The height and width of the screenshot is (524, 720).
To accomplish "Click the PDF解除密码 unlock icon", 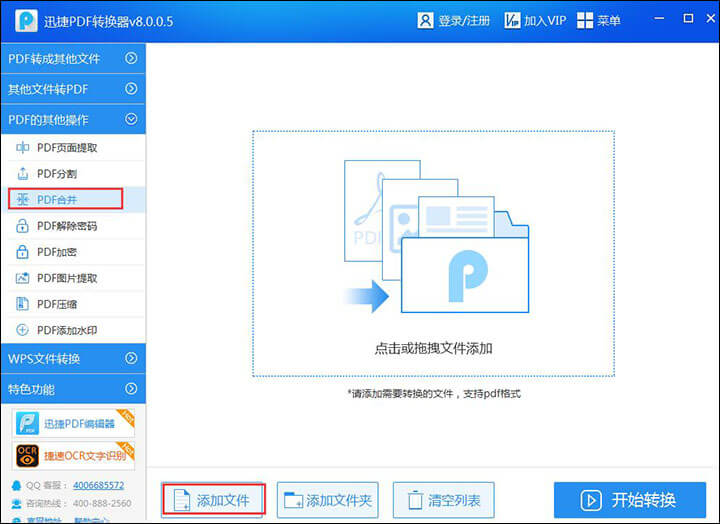I will (22, 225).
